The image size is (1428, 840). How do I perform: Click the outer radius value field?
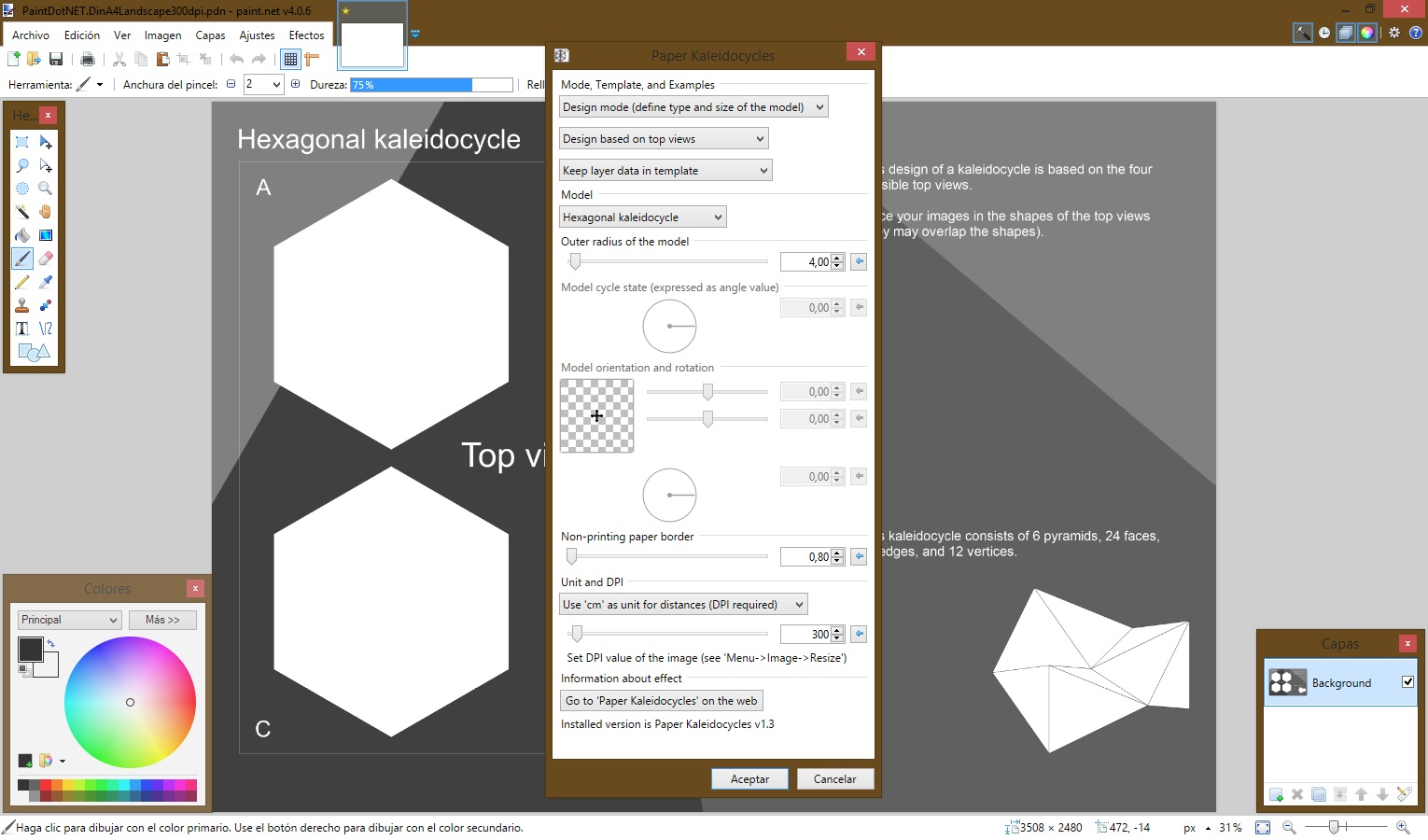(805, 262)
